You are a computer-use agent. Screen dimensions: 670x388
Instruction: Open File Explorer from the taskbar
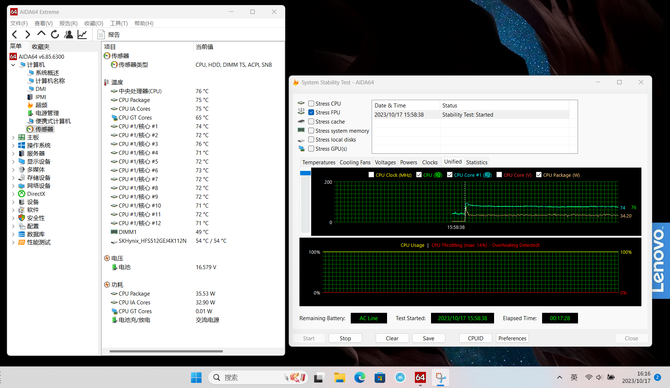click(340, 377)
